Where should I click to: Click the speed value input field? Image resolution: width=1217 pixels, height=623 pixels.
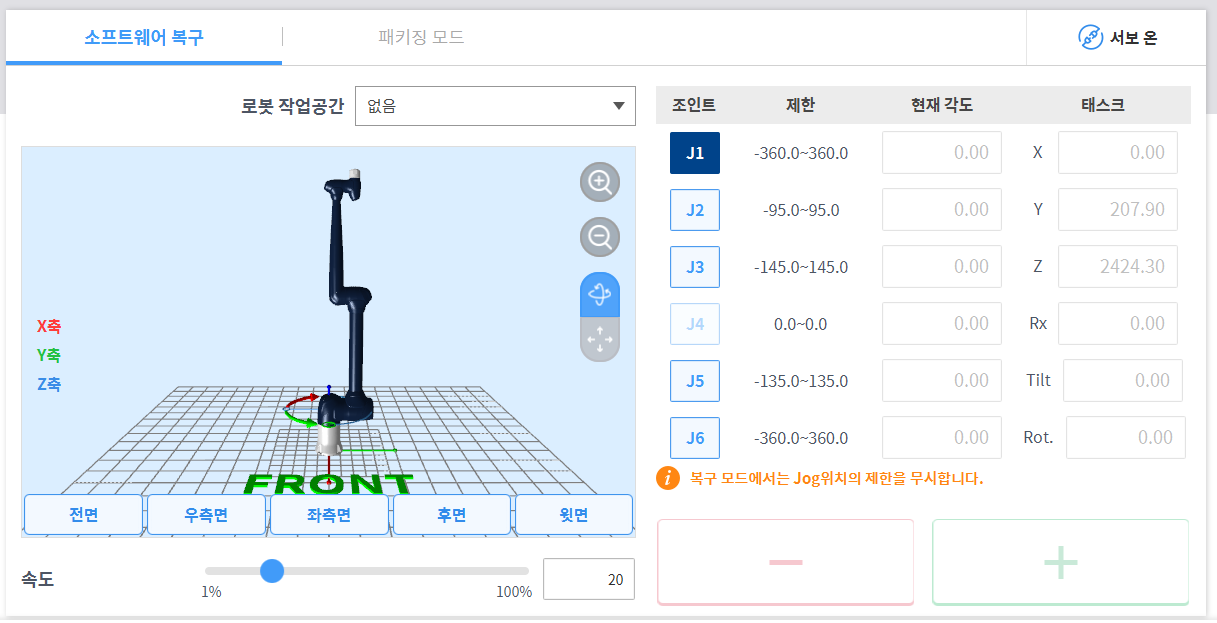(x=588, y=580)
